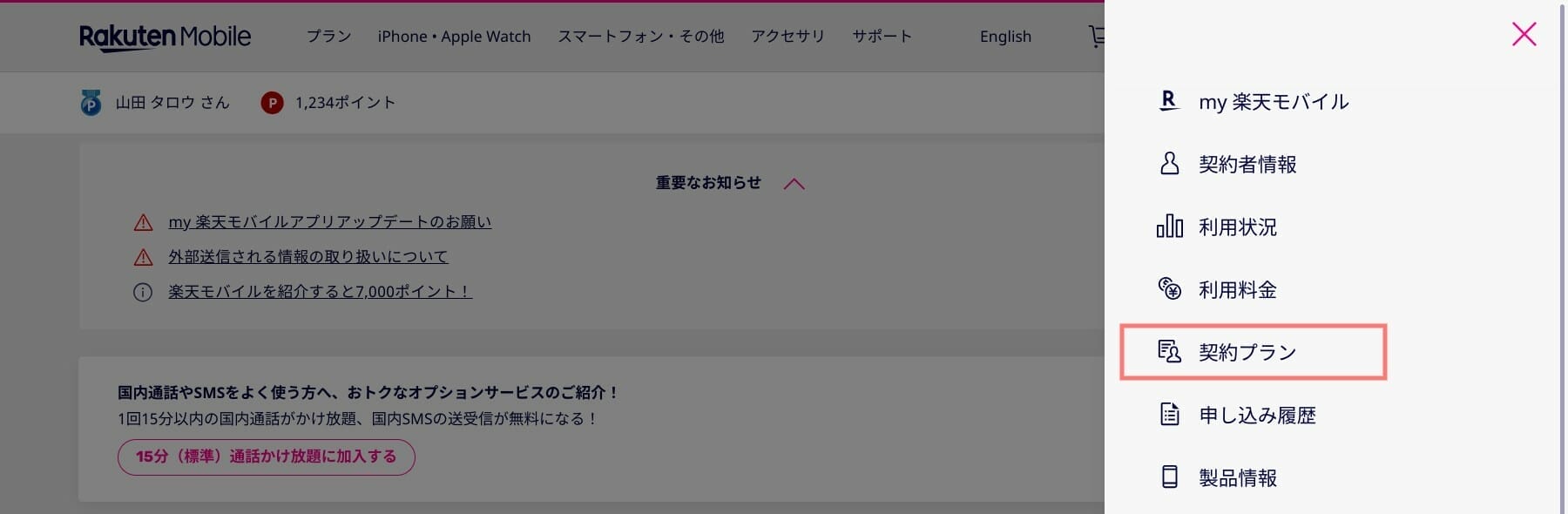Screen dimensions: 1568x514
Task: Collapse the 重要なお知らせ section chevron
Action: point(794,184)
